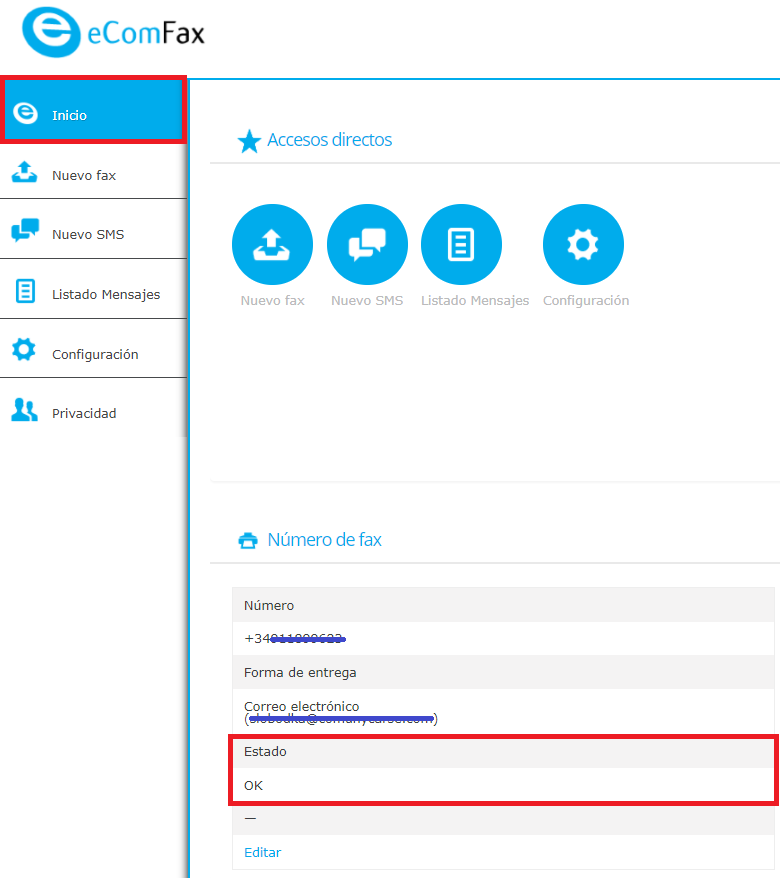The height and width of the screenshot is (878, 780).
Task: Open Configuración from the sidebar menu
Action: [x=95, y=354]
